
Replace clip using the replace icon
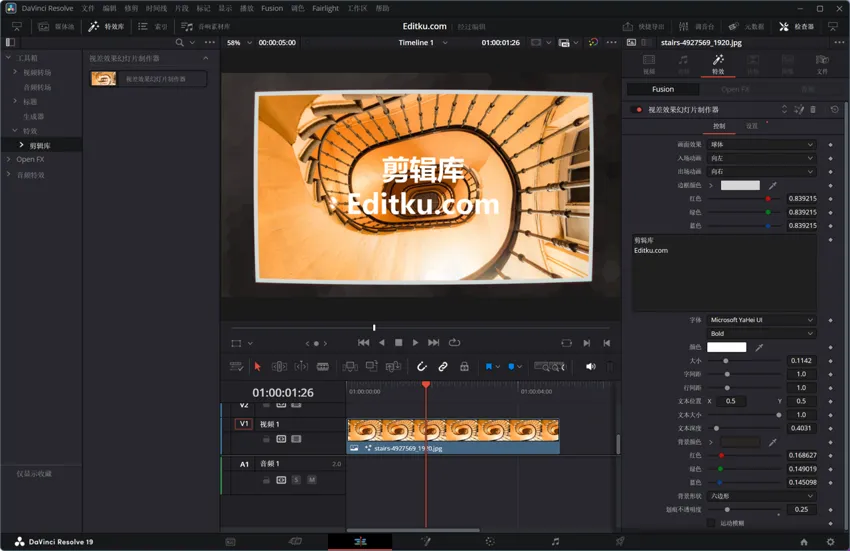click(x=393, y=367)
